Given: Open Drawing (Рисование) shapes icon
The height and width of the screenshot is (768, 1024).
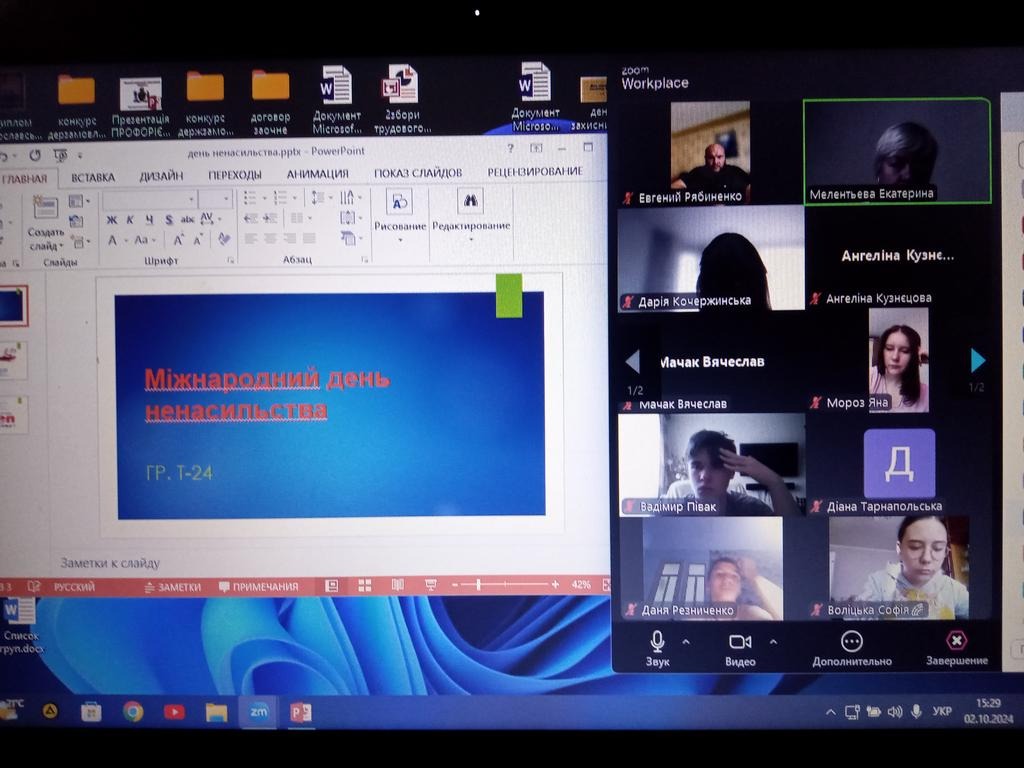Looking at the screenshot, I should pyautogui.click(x=399, y=202).
